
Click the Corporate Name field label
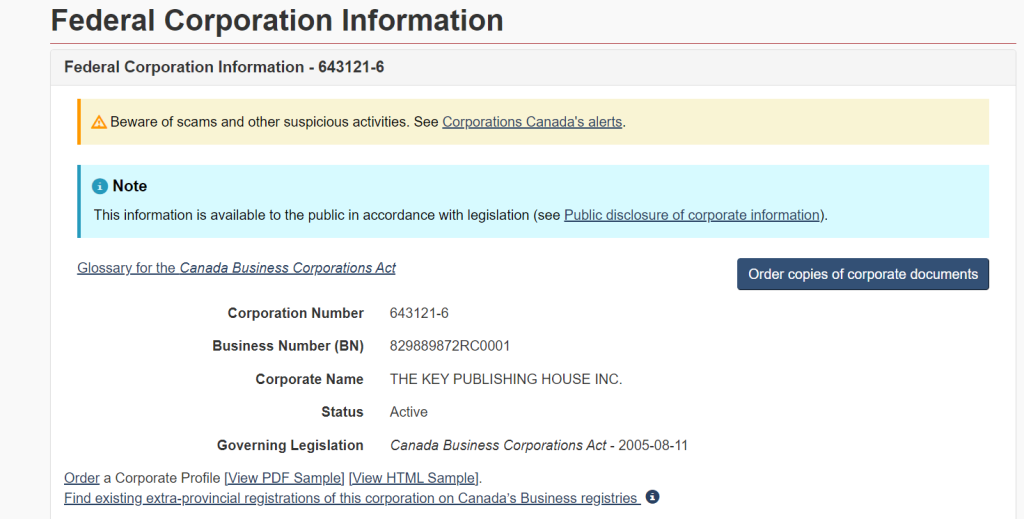point(310,379)
